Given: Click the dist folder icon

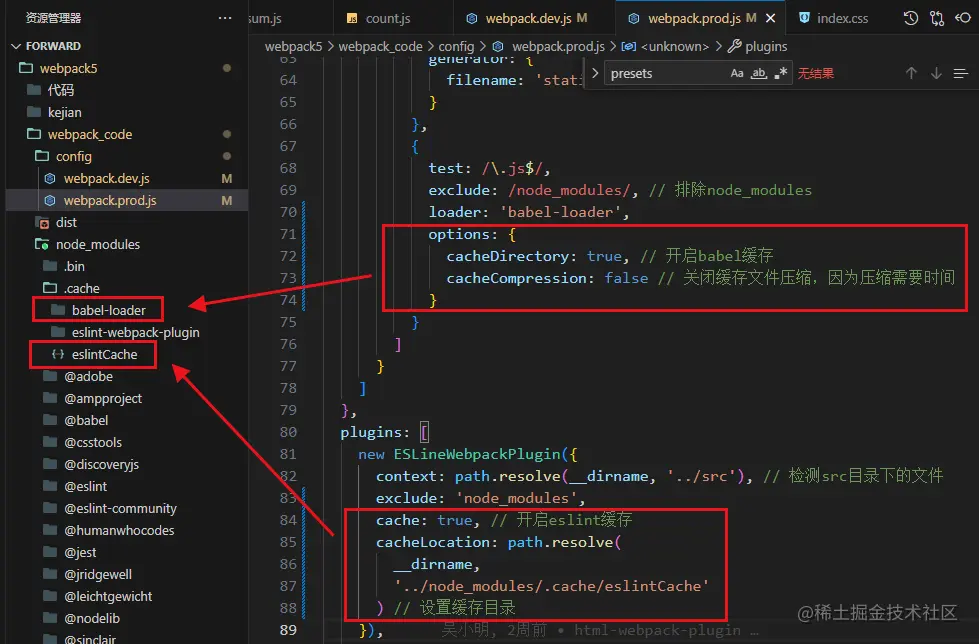Looking at the screenshot, I should click(42, 222).
